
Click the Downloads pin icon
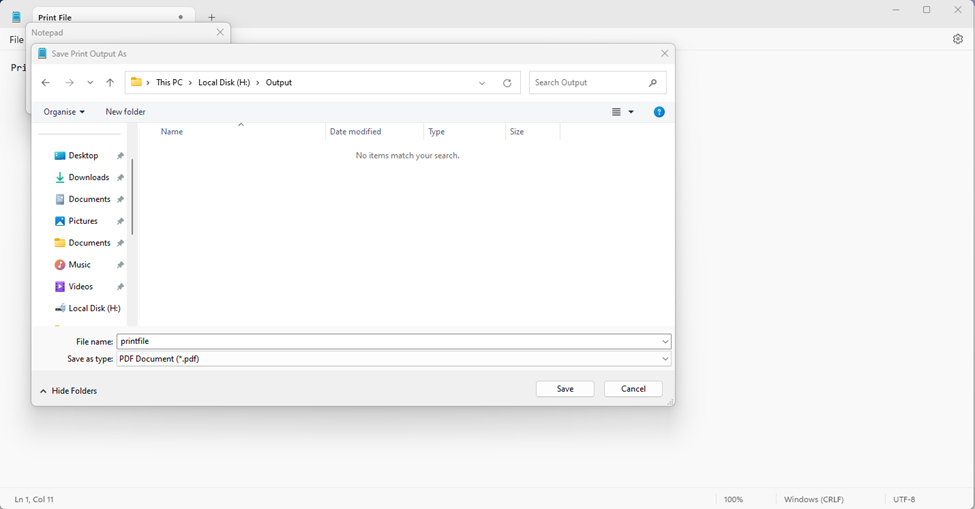(x=120, y=178)
